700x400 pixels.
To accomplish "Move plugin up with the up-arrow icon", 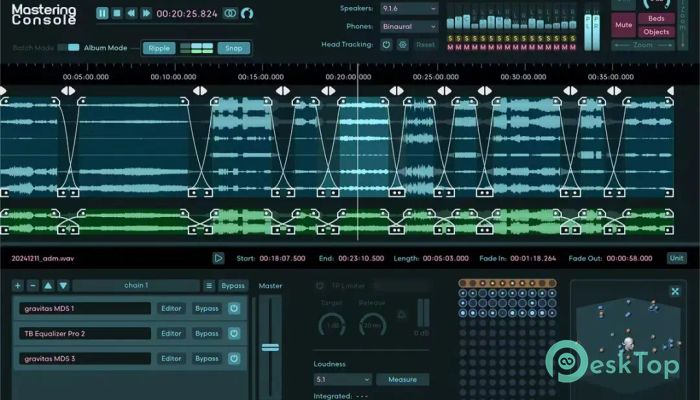I will [47, 285].
